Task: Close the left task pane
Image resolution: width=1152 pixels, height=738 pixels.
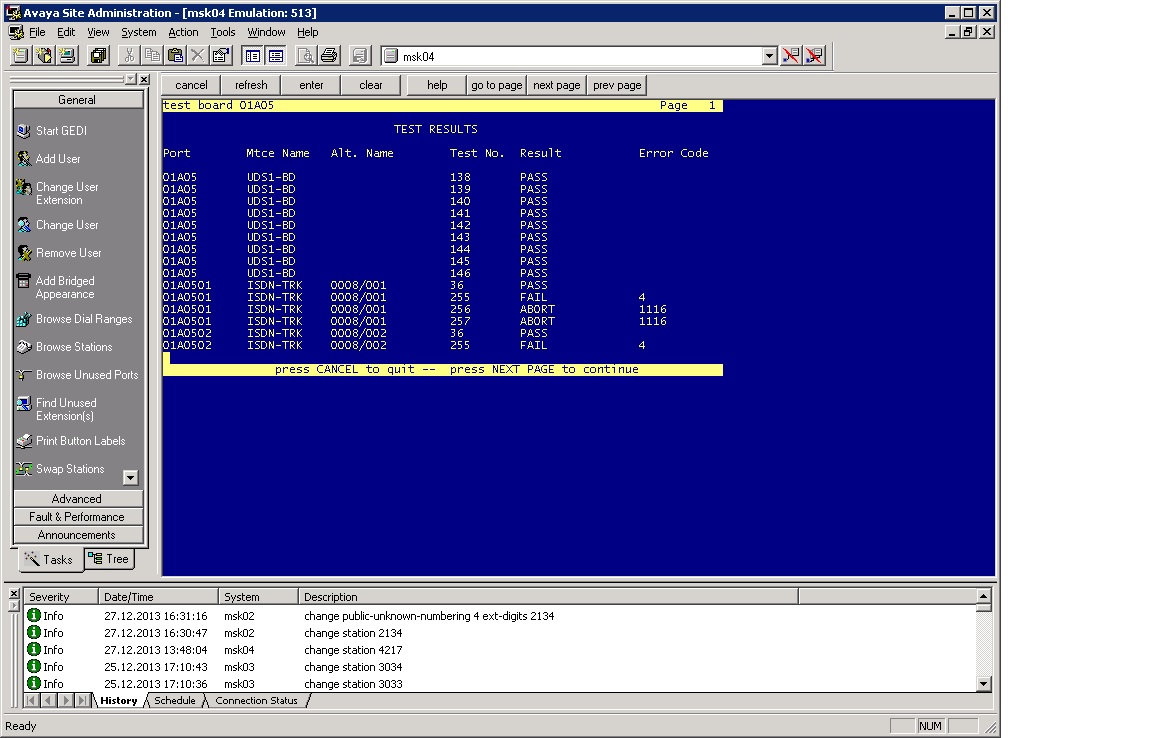Action: pos(145,79)
